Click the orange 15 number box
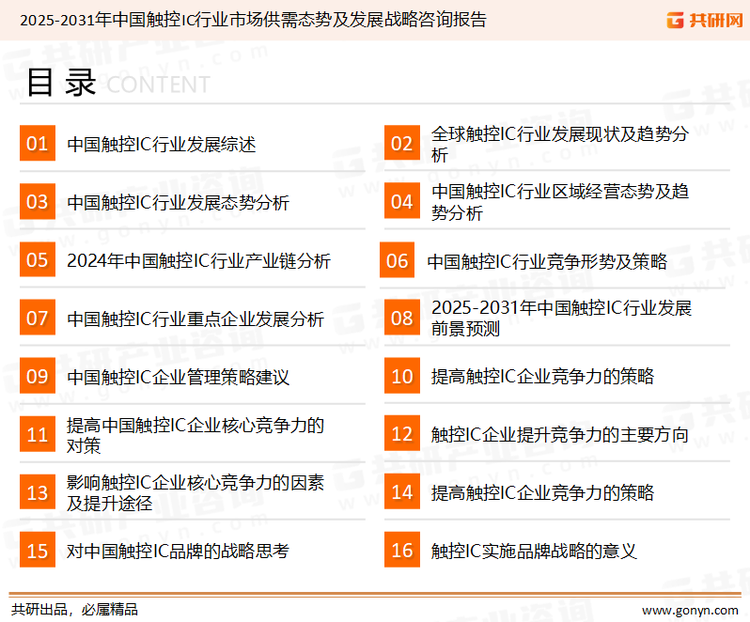 [37, 550]
